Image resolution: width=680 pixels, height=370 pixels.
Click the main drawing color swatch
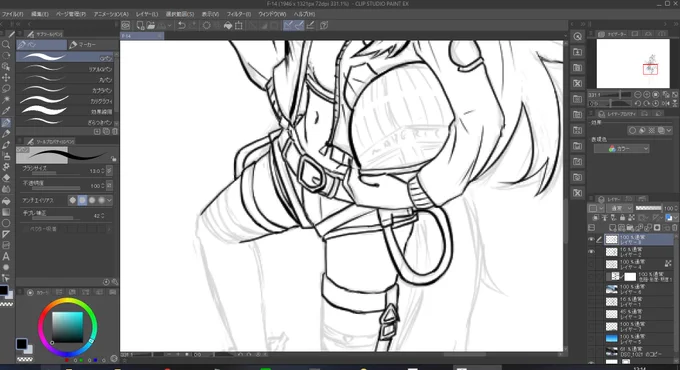pos(21,344)
